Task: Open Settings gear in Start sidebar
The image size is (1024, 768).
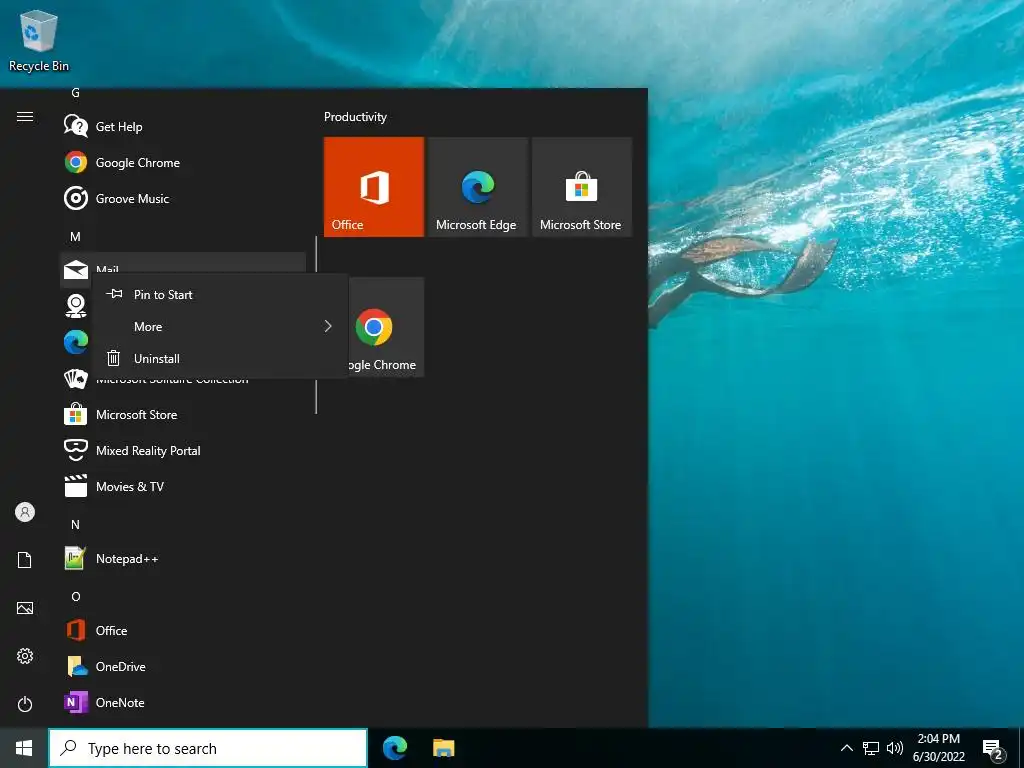Action: pyautogui.click(x=25, y=656)
